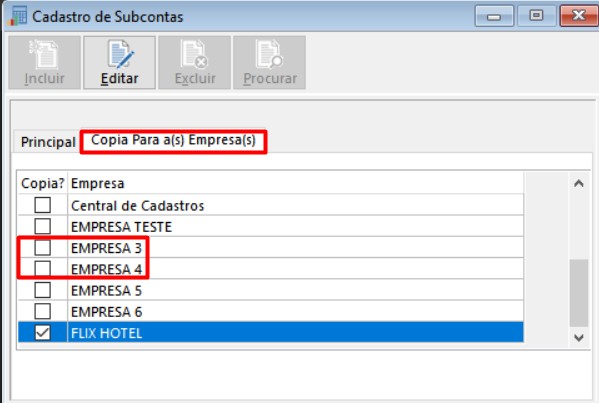Screen dimensions: 599x403
Task: Select the FLIX HOTEL row text
Action: click(106, 333)
